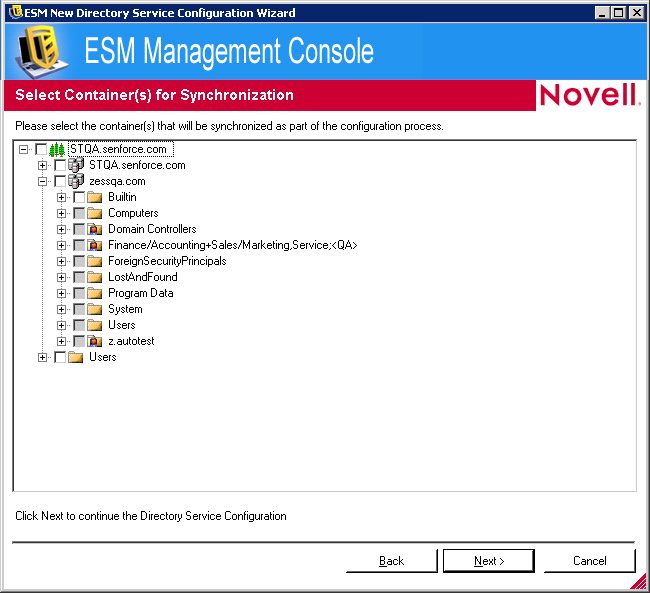Click the z.autotest OU icon
Image resolution: width=650 pixels, height=593 pixels.
(95, 341)
